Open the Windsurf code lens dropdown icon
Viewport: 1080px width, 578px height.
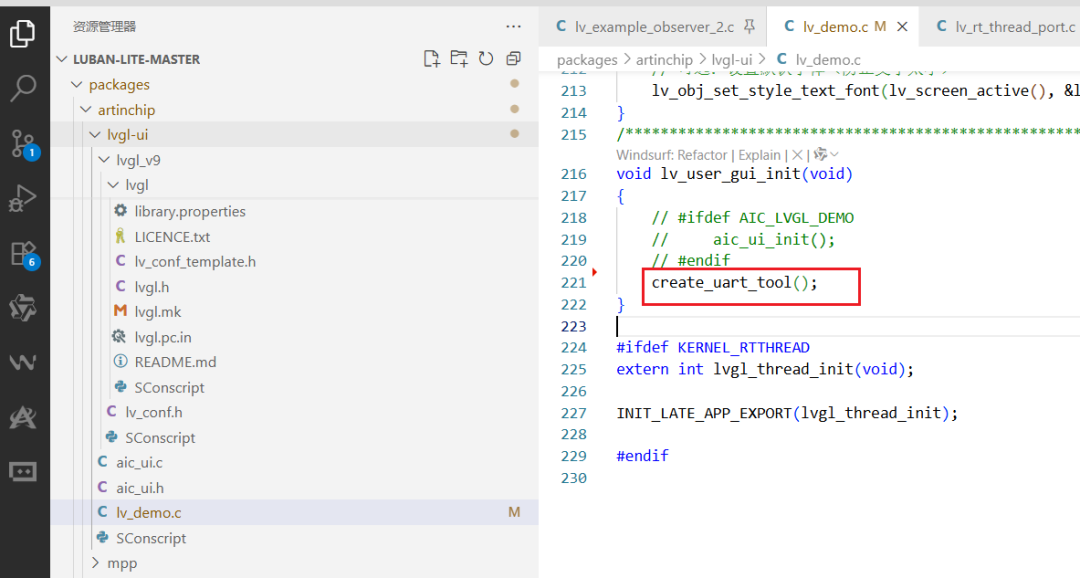(x=826, y=154)
